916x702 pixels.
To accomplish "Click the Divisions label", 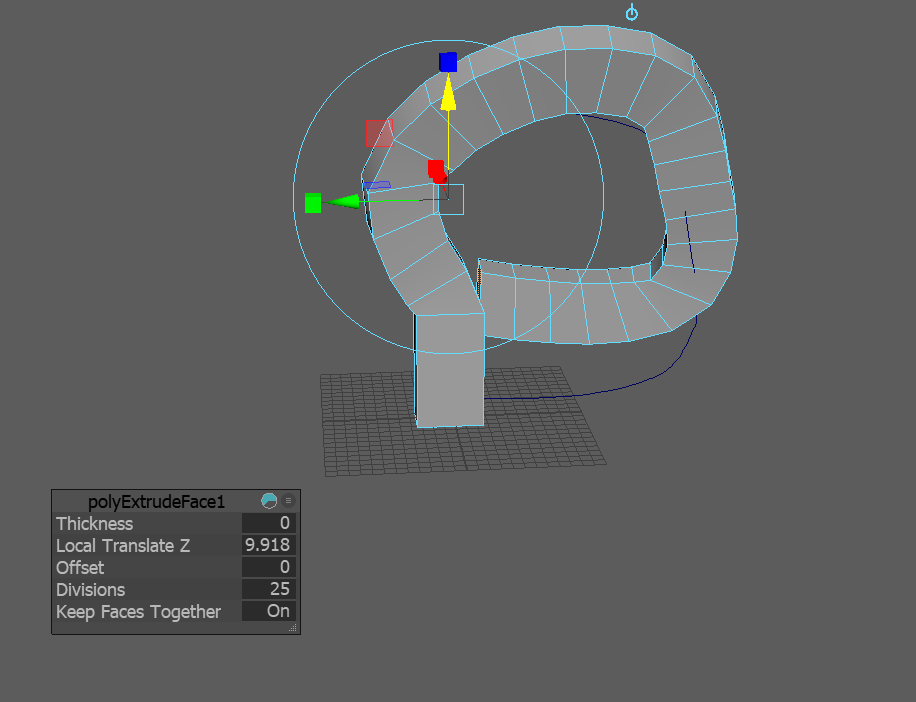I will click(91, 590).
